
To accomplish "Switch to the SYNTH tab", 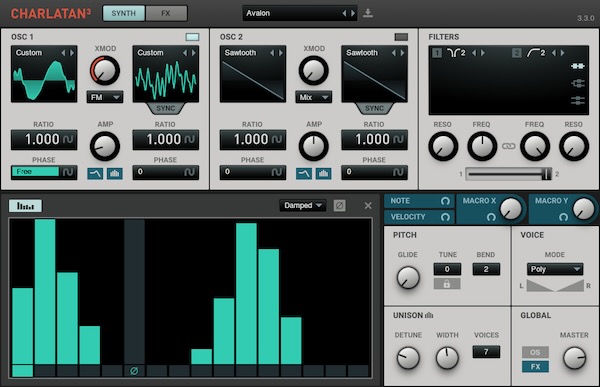I will point(124,13).
